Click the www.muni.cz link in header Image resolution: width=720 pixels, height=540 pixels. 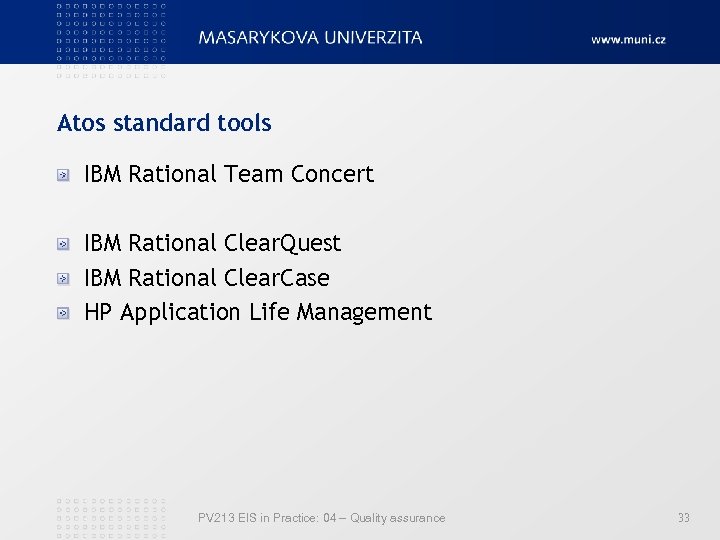628,39
